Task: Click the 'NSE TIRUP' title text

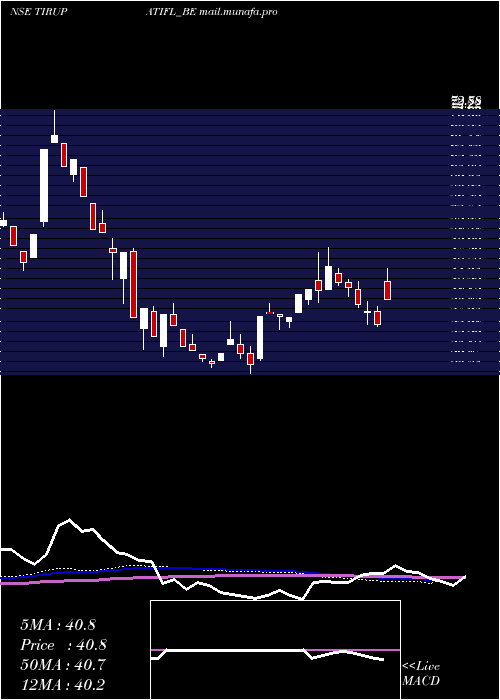Action: tap(38, 12)
